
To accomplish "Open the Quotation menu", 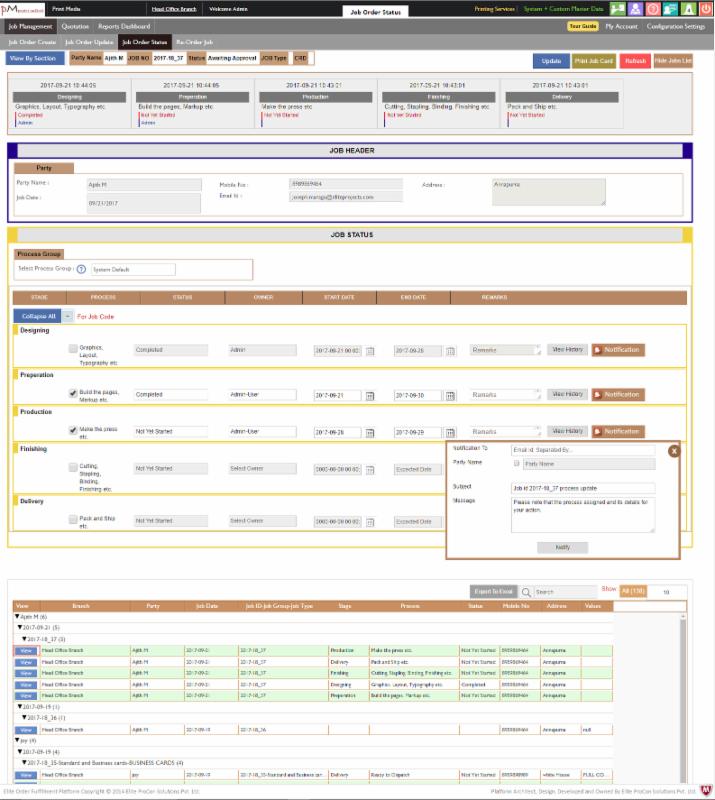I will pyautogui.click(x=75, y=26).
